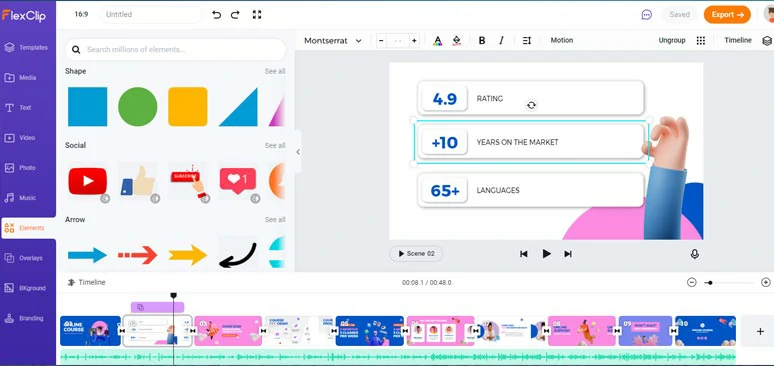
Task: Collapse the elements side panel
Action: pyautogui.click(x=298, y=152)
